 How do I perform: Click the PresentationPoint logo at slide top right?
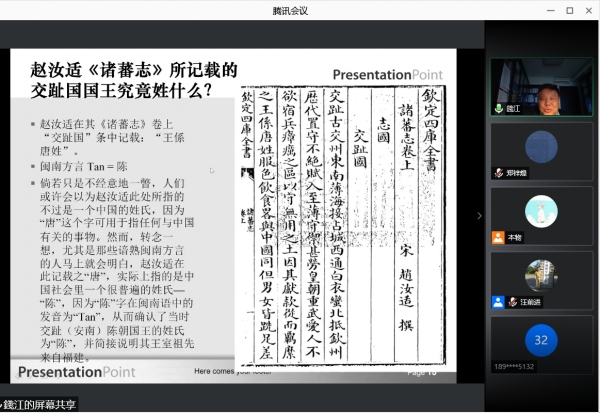(388, 74)
